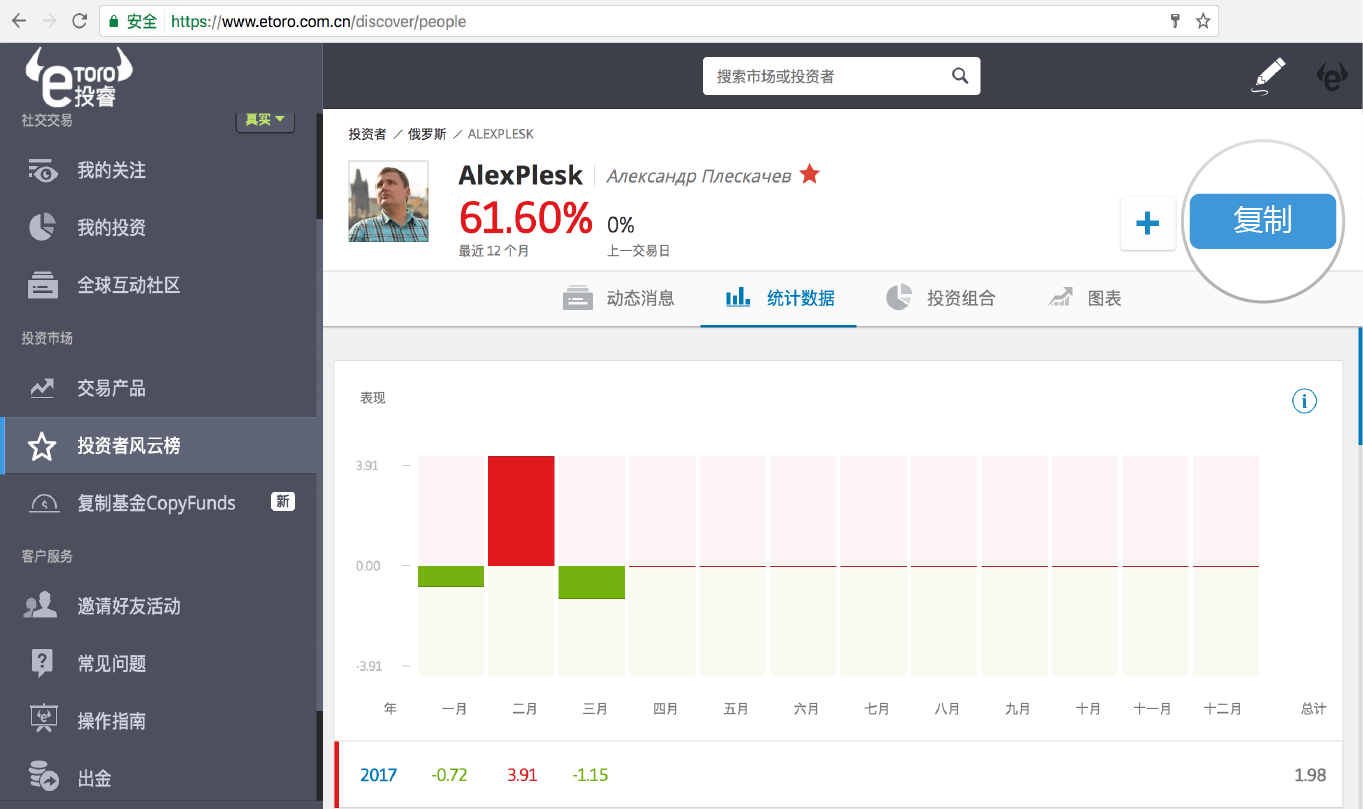Click the -0.72 January value
The image size is (1363, 809).
(449, 775)
